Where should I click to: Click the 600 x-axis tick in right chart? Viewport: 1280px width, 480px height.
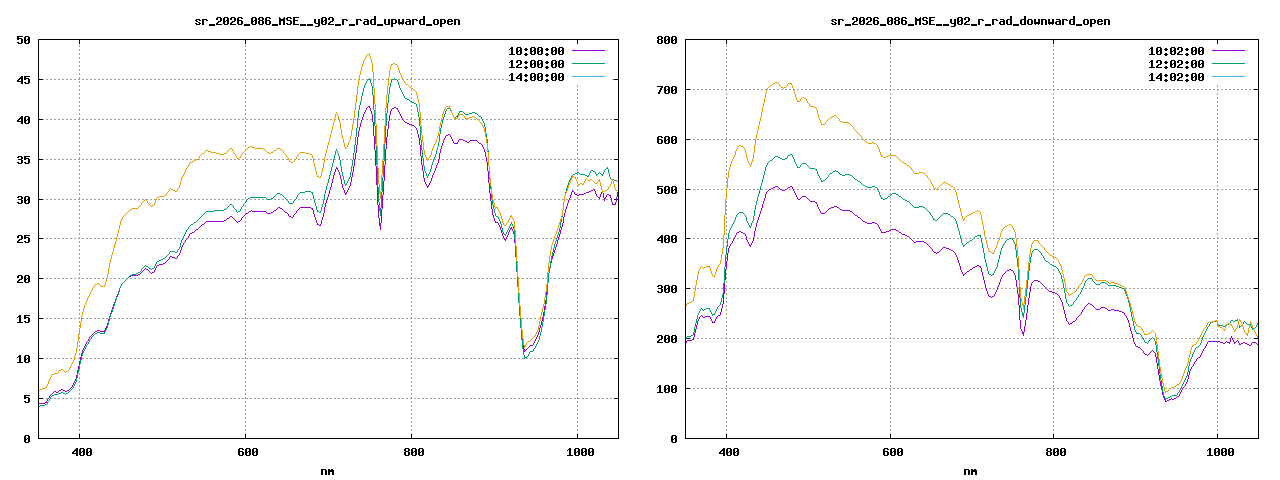point(889,453)
